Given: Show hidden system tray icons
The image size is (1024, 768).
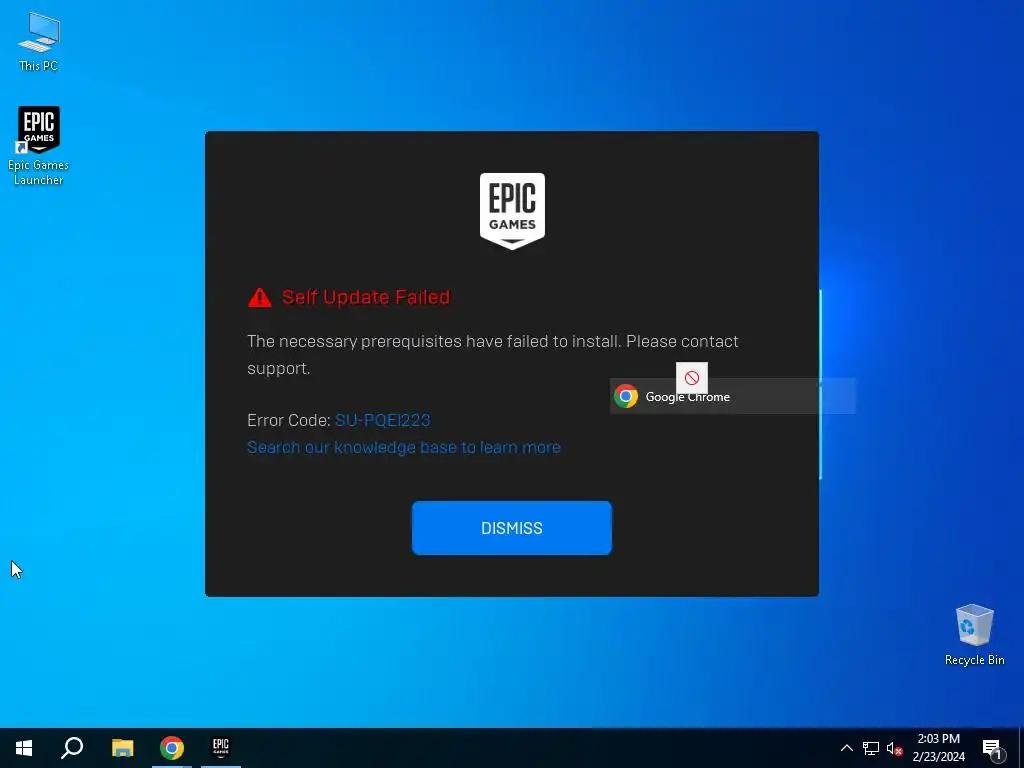Looking at the screenshot, I should [846, 748].
